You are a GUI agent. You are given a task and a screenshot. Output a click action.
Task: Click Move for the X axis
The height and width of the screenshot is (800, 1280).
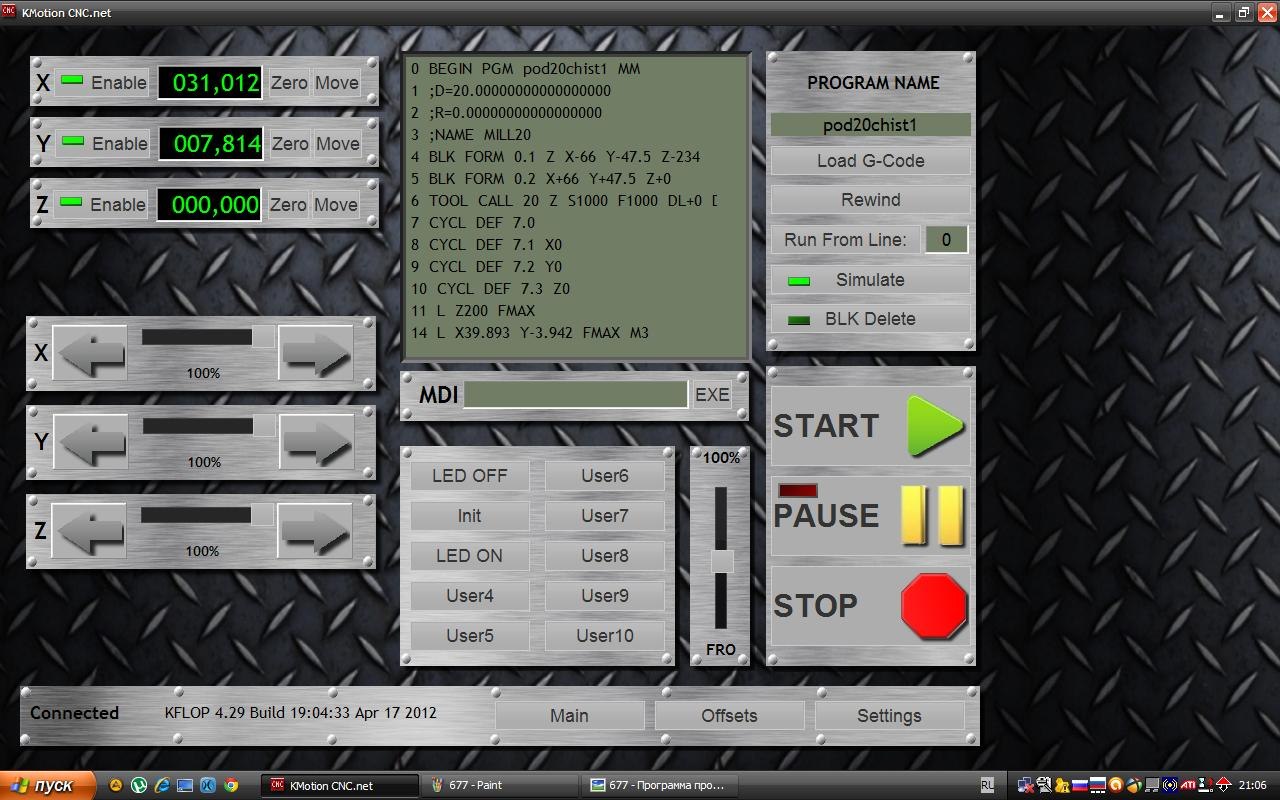coord(337,83)
